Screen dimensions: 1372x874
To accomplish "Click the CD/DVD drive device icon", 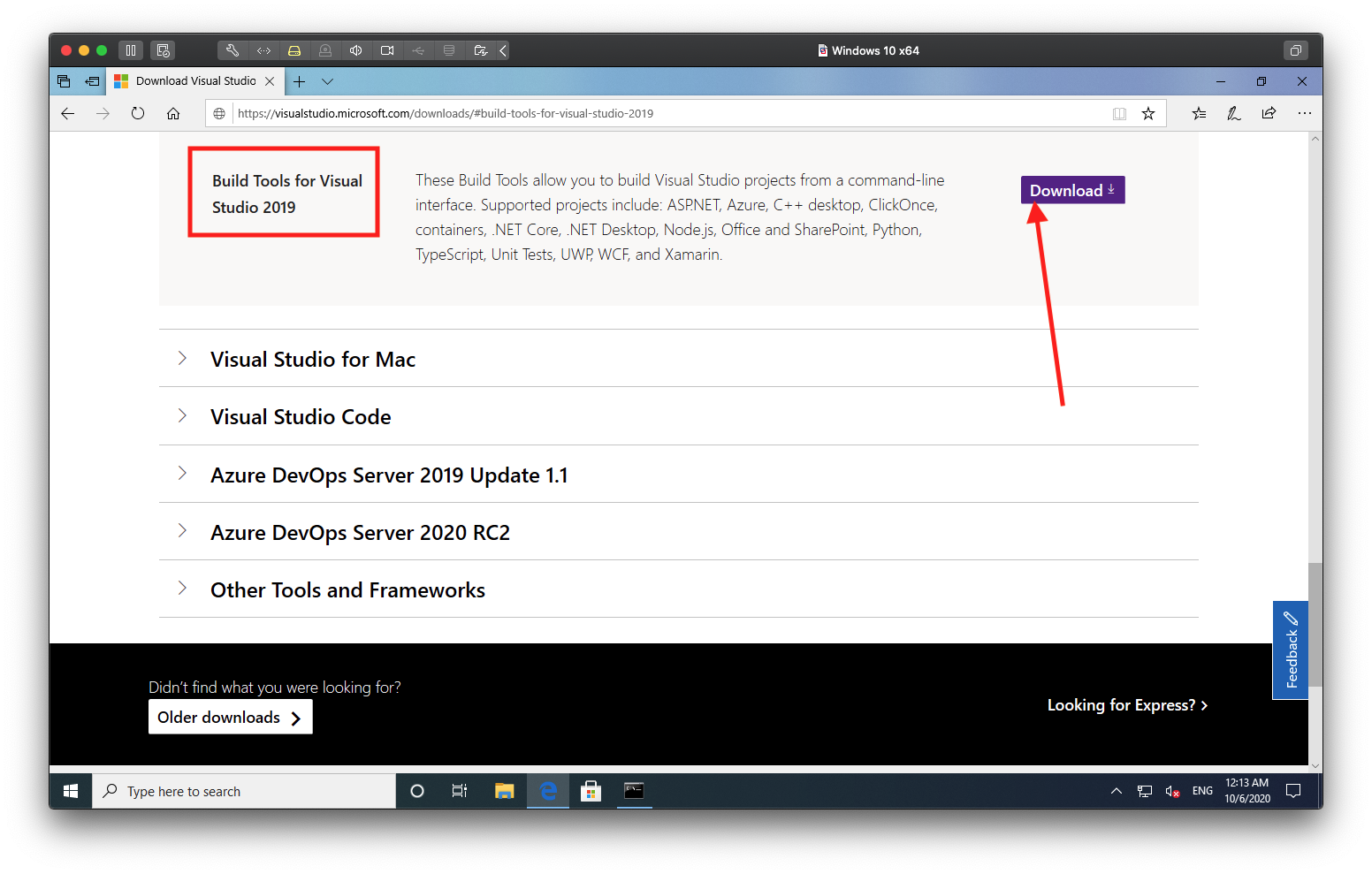I will click(325, 50).
